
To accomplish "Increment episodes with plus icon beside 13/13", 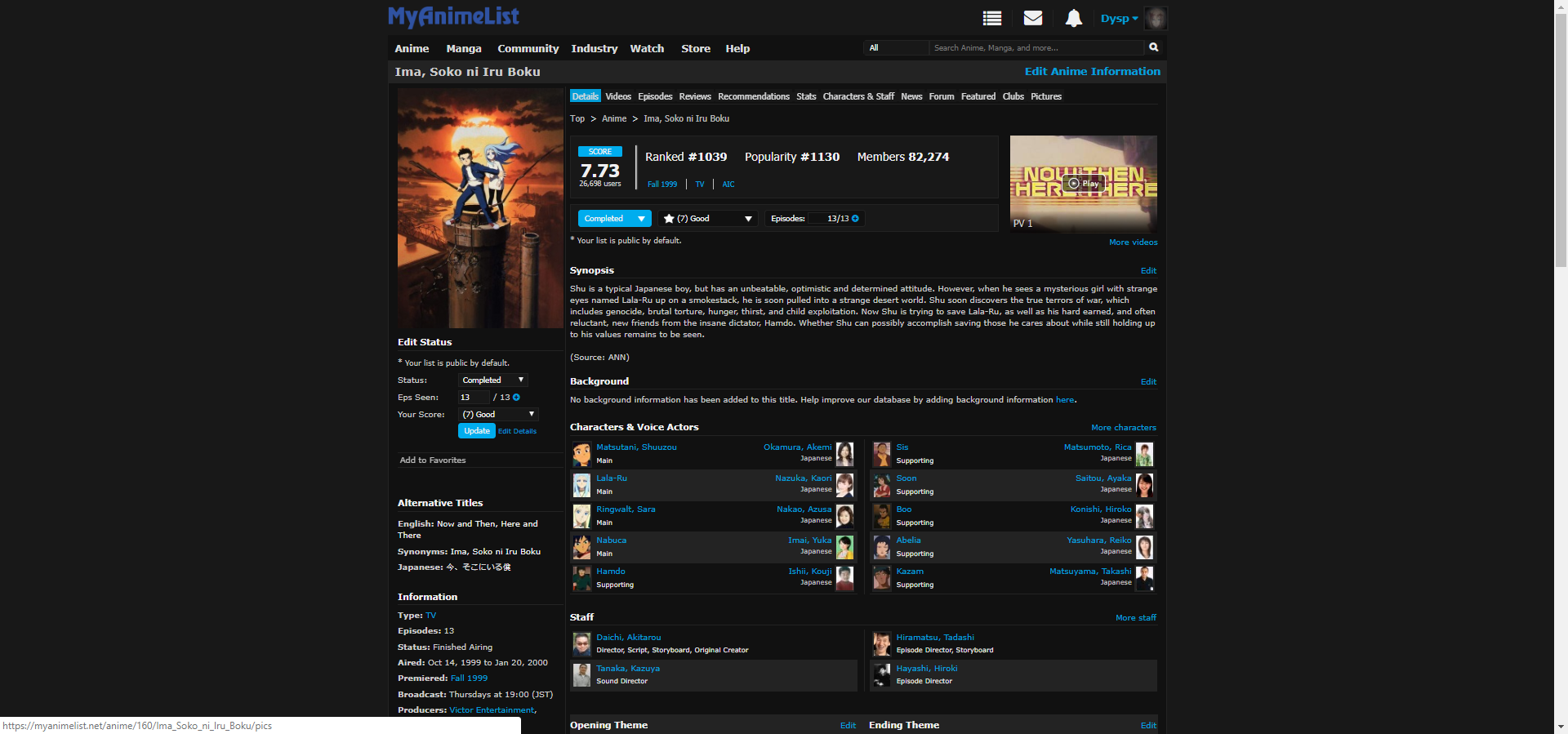I will coord(856,219).
